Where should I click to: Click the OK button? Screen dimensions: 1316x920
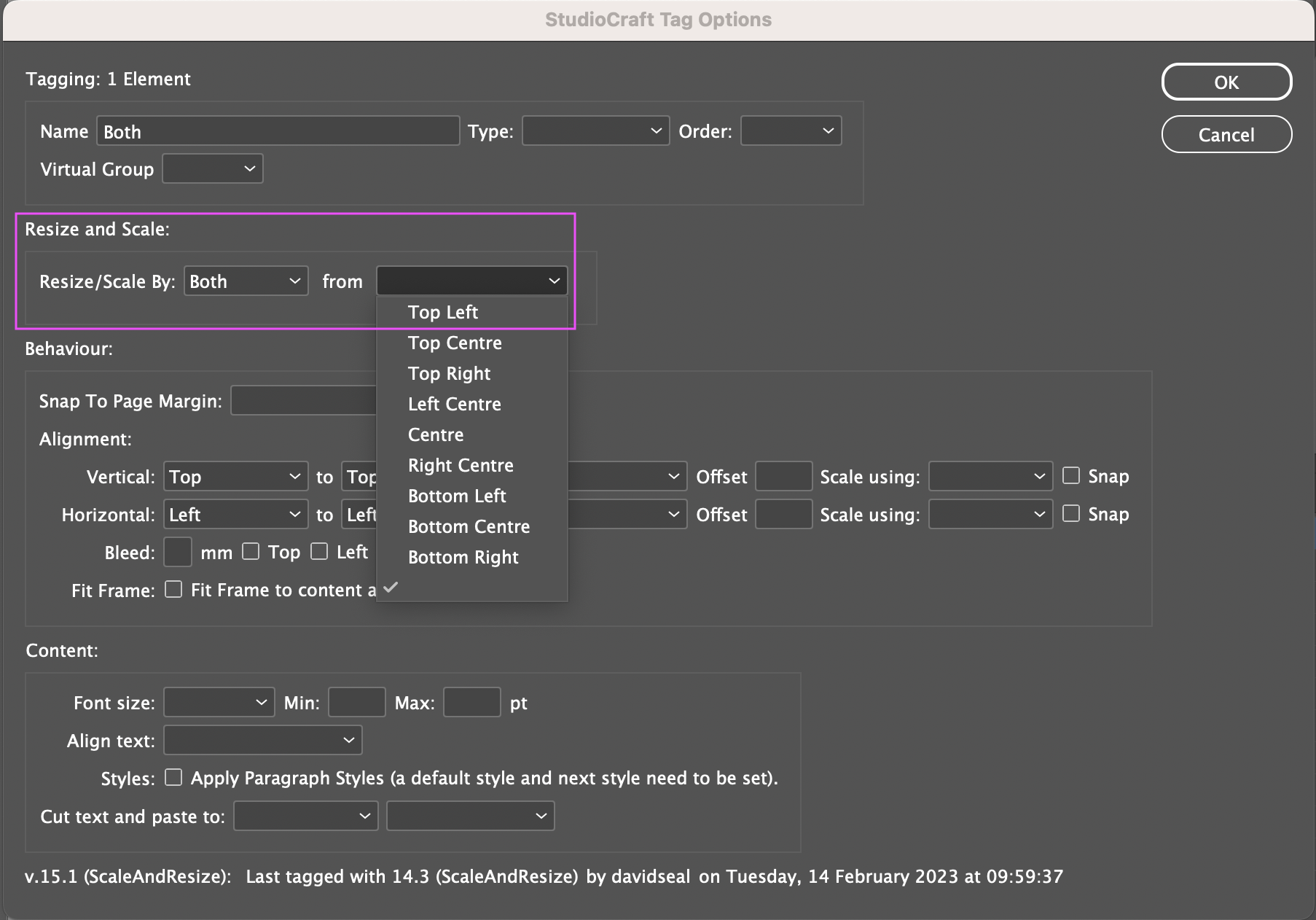point(1226,82)
